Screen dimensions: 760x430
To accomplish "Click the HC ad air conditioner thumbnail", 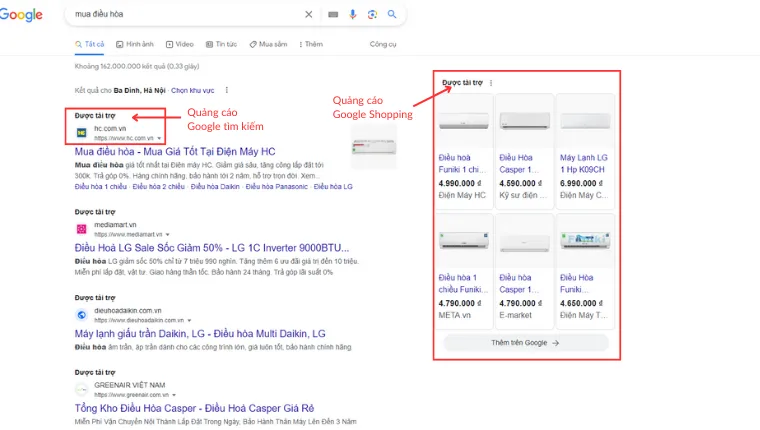I will tap(374, 146).
